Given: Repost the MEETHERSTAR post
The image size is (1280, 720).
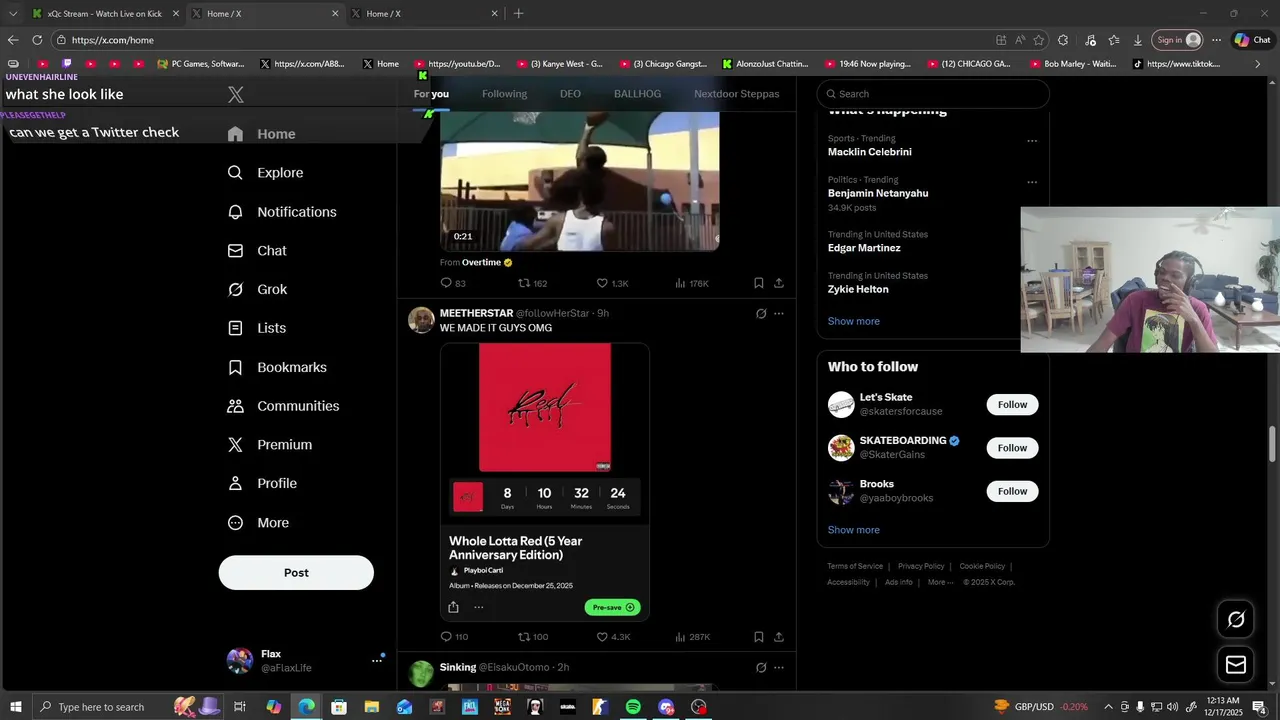Looking at the screenshot, I should 533,637.
